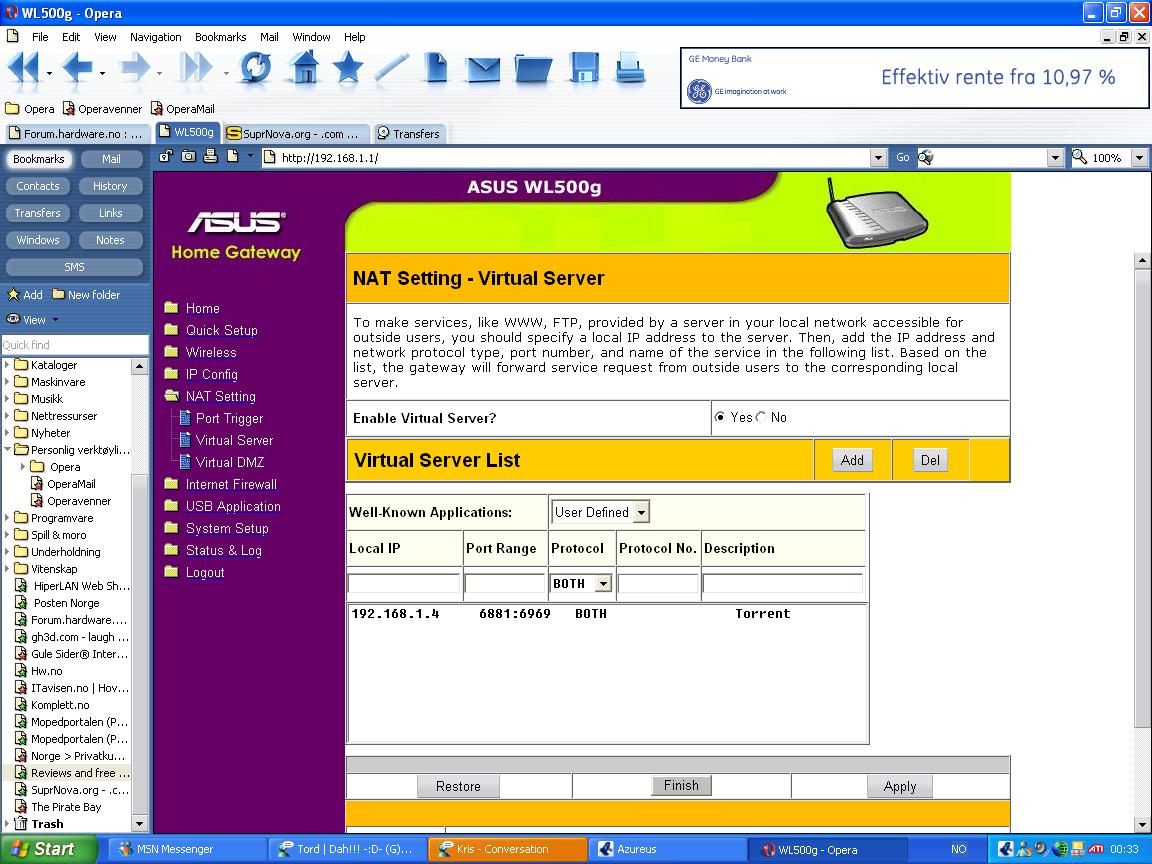Reload the page with the refresh icon
The image size is (1152, 864).
(x=256, y=68)
